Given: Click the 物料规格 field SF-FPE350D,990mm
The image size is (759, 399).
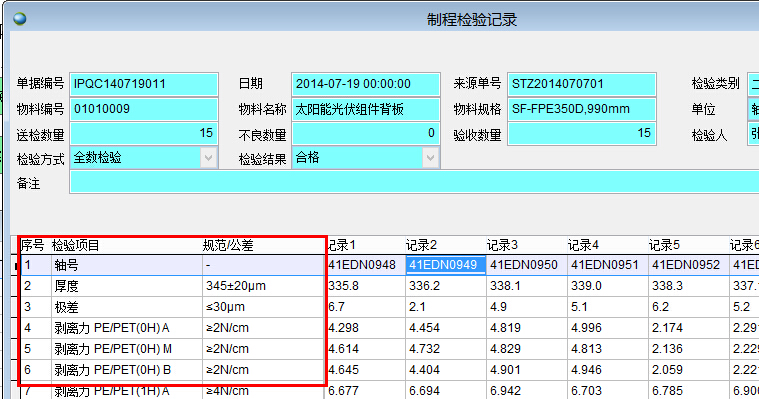Looking at the screenshot, I should [581, 109].
